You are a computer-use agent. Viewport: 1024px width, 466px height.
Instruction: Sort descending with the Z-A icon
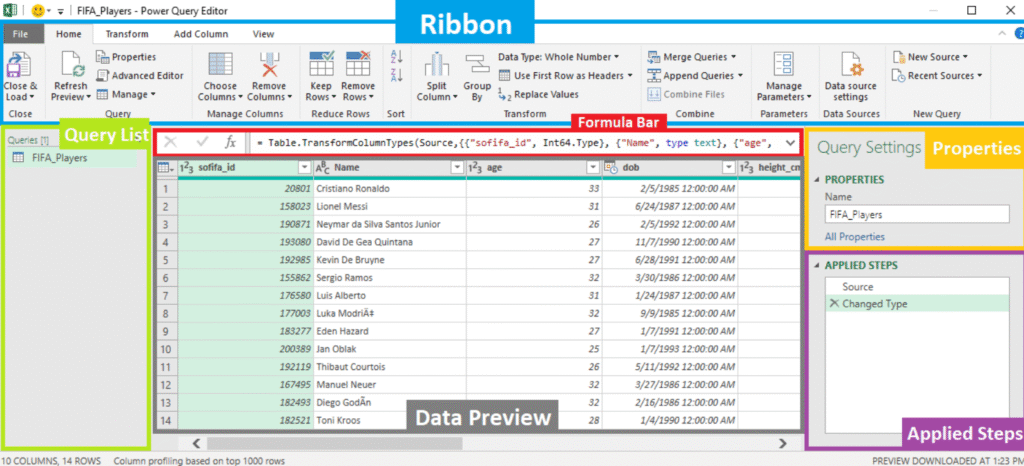[396, 75]
